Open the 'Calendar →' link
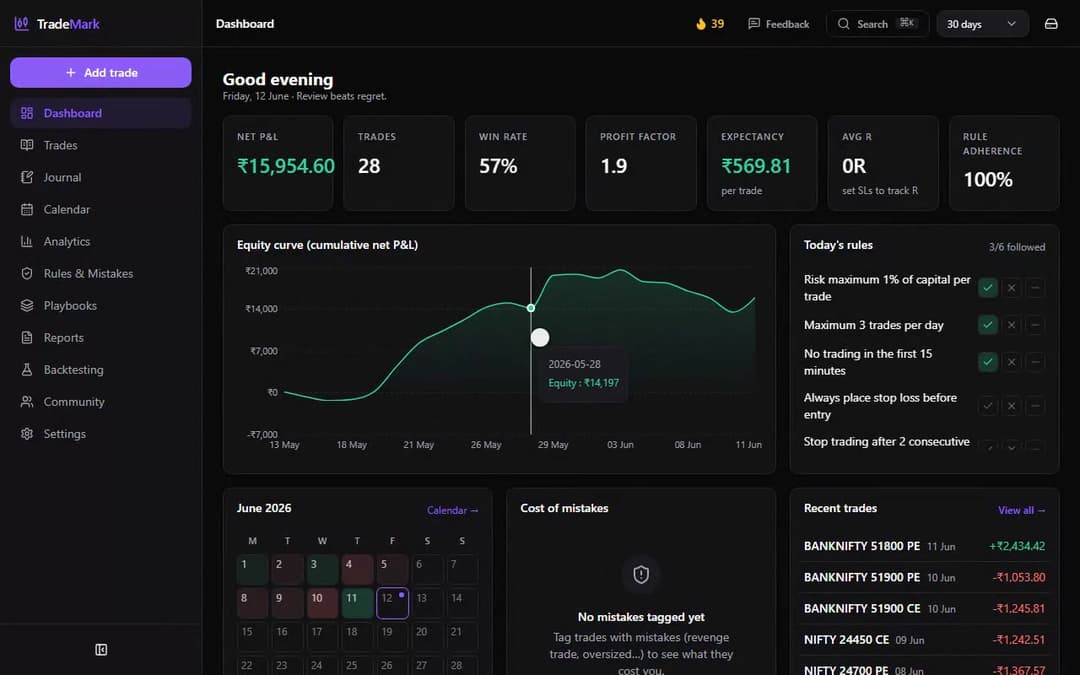Screen dimensions: 1080x675 453,510
